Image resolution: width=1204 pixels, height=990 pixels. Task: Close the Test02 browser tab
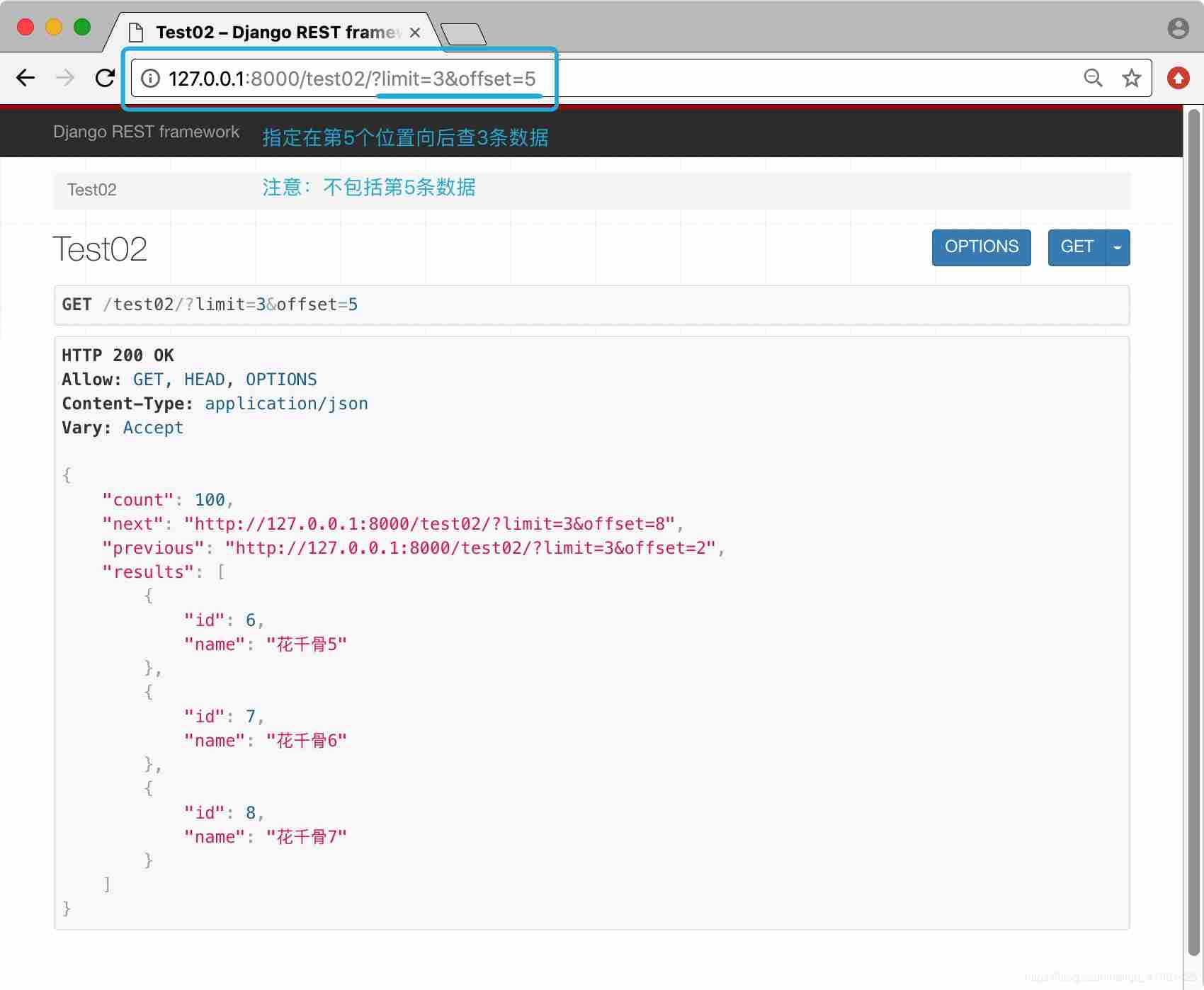pyautogui.click(x=415, y=33)
